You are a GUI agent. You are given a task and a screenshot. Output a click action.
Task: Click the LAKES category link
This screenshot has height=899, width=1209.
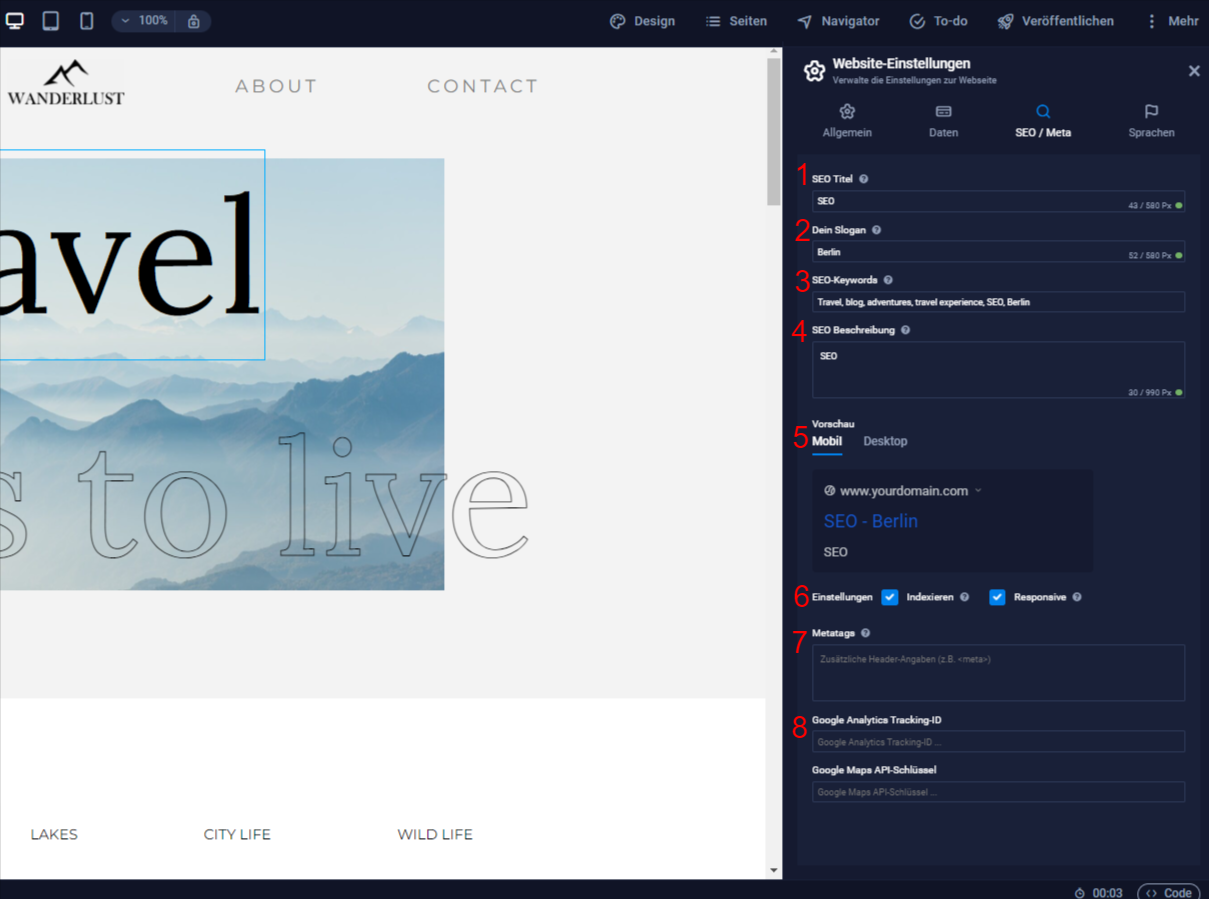pos(54,834)
